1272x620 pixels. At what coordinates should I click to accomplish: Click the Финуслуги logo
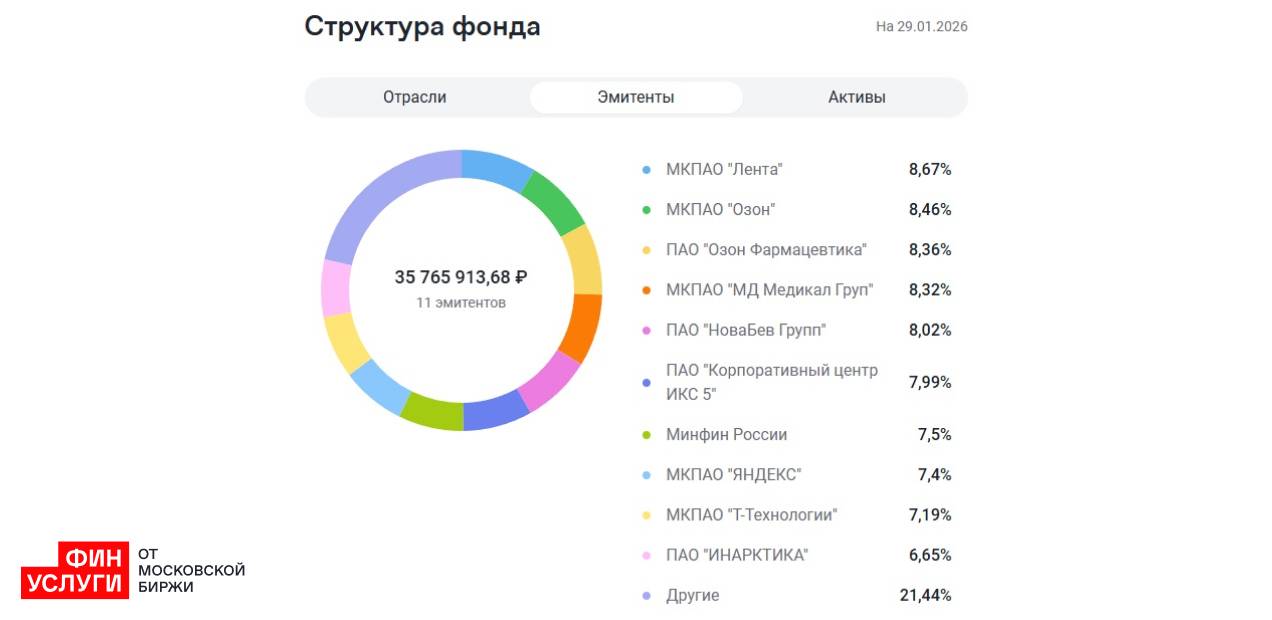[75, 570]
